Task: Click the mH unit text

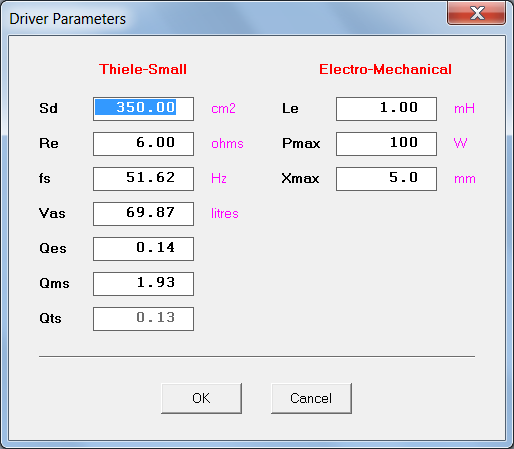Action: click(464, 109)
